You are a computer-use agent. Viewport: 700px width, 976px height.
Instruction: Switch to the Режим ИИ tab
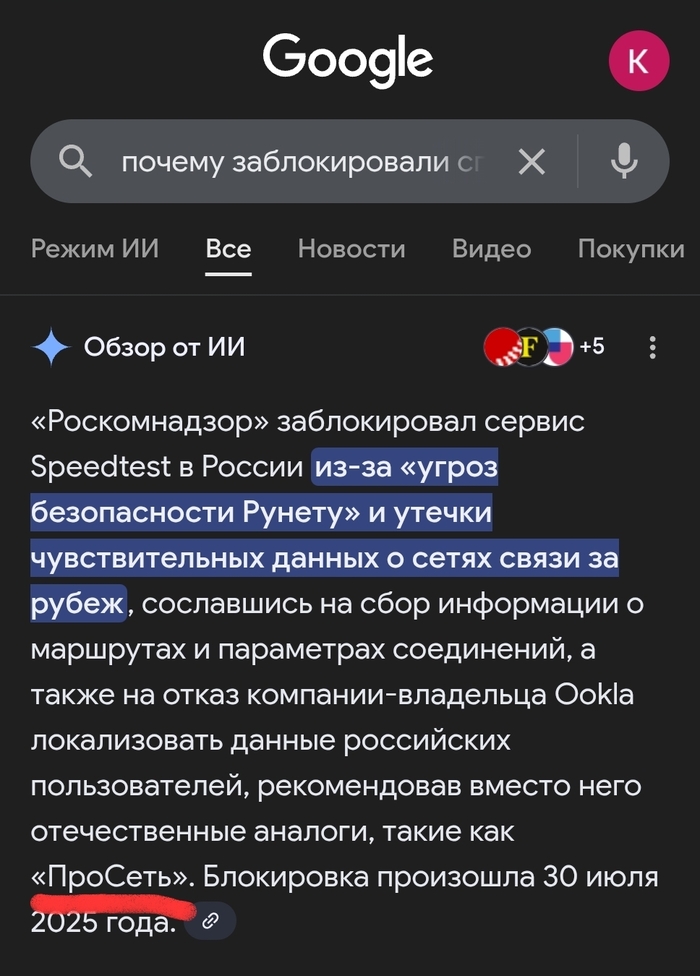click(x=95, y=248)
